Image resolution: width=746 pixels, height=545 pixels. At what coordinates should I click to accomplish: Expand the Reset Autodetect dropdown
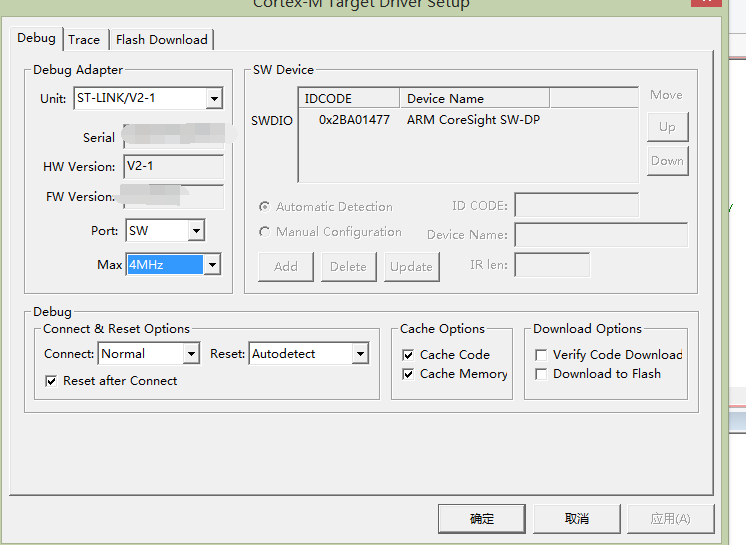point(360,354)
